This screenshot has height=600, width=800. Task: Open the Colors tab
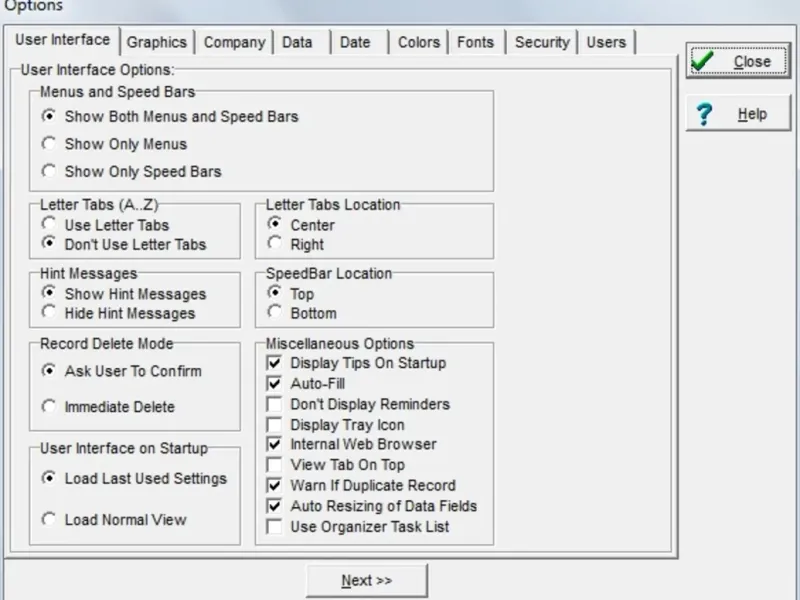pos(419,42)
